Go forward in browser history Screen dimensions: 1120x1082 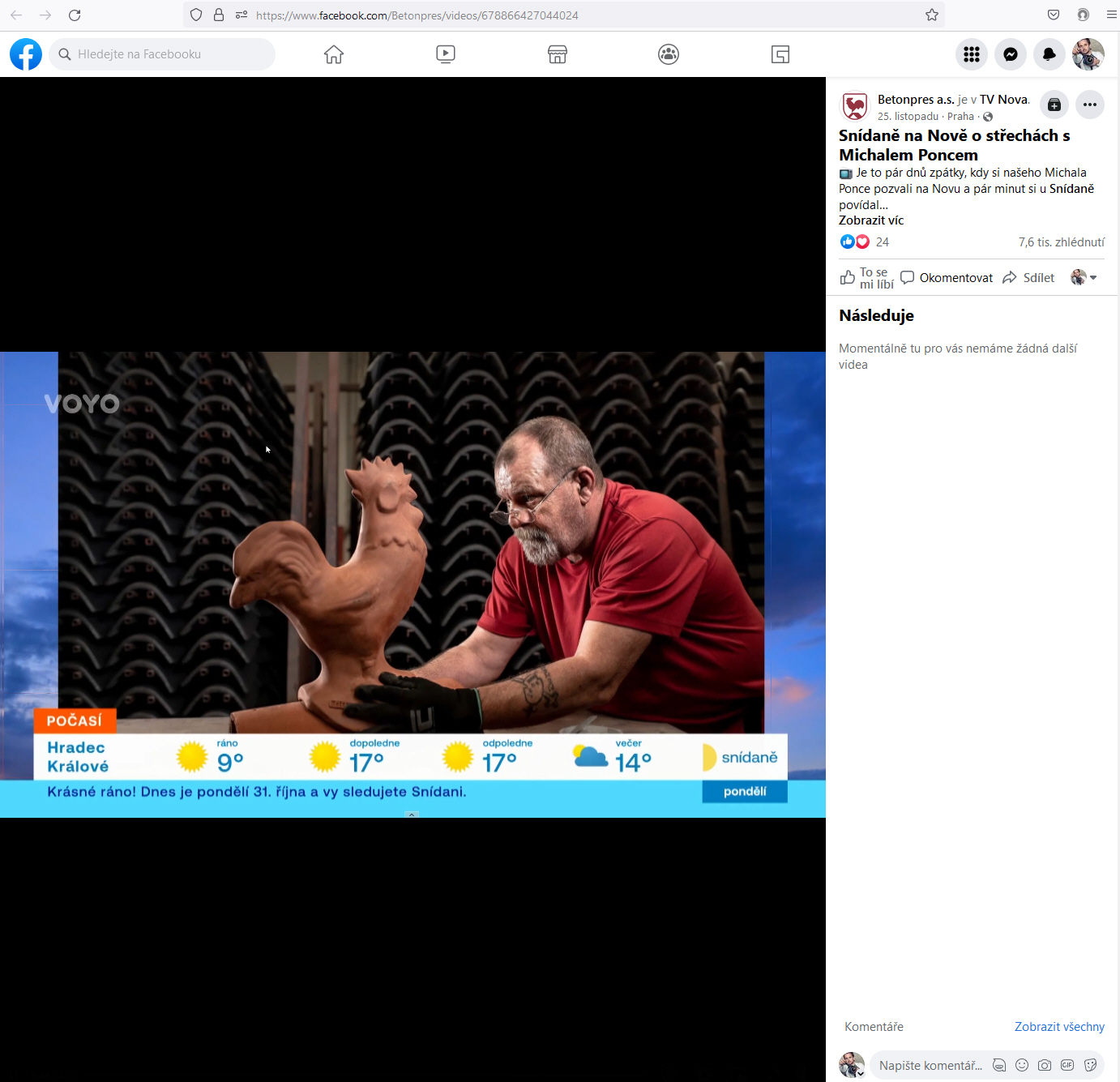point(45,15)
